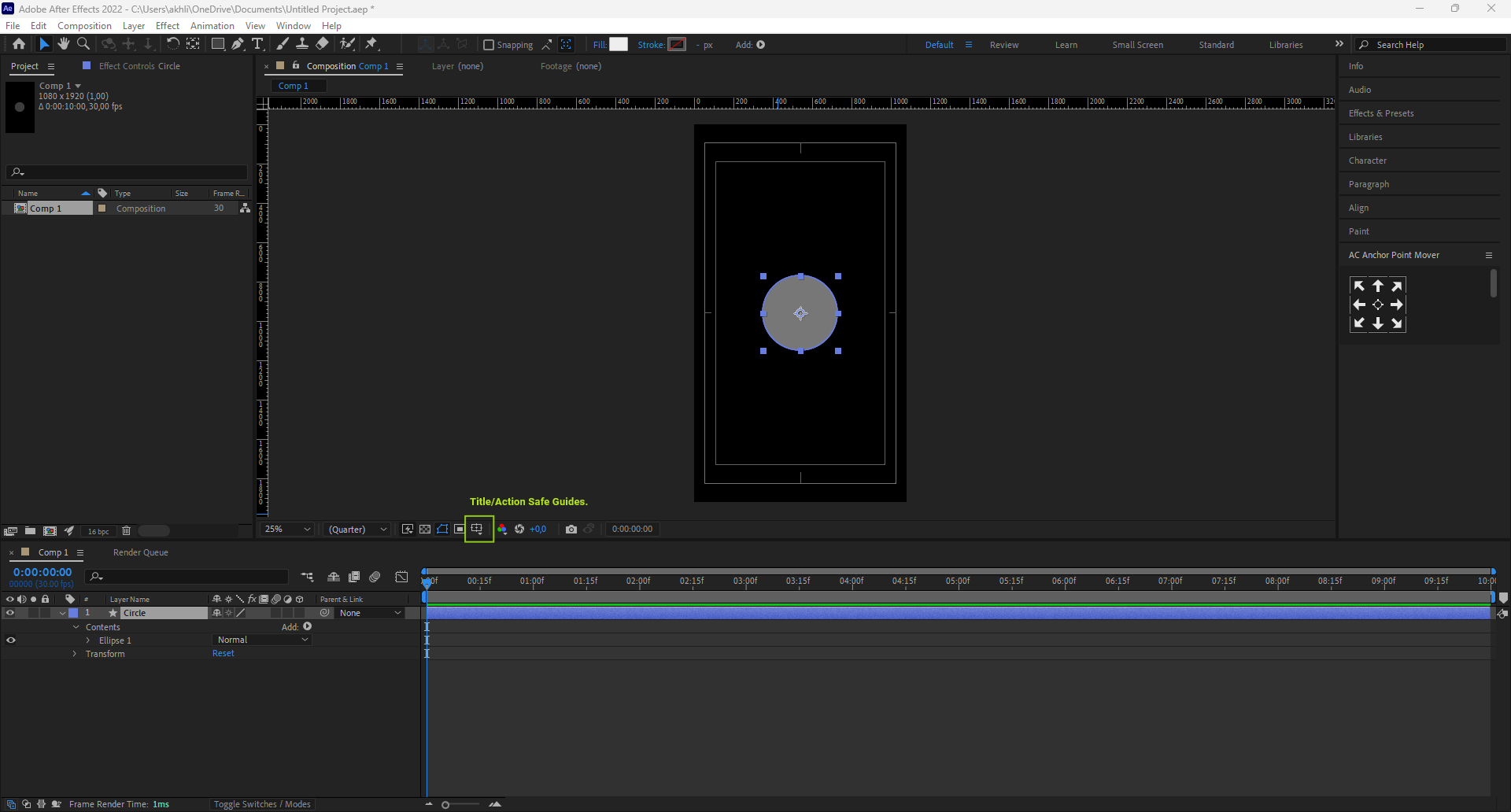Screen dimensions: 1511x812
Task: Open the Animation menu
Action: pyautogui.click(x=212, y=26)
